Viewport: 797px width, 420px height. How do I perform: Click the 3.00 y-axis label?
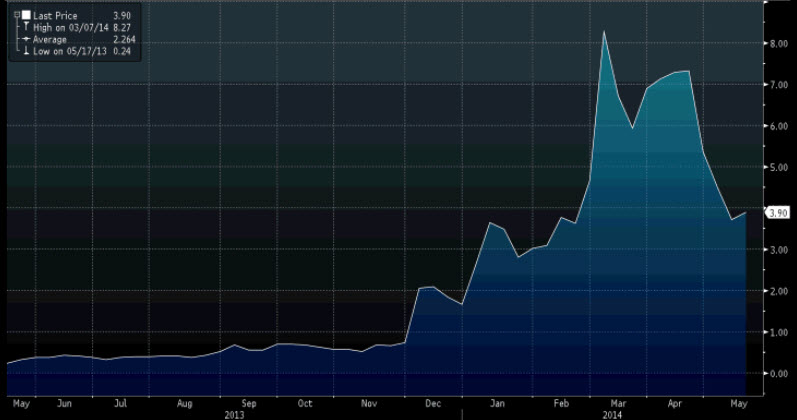click(x=778, y=250)
